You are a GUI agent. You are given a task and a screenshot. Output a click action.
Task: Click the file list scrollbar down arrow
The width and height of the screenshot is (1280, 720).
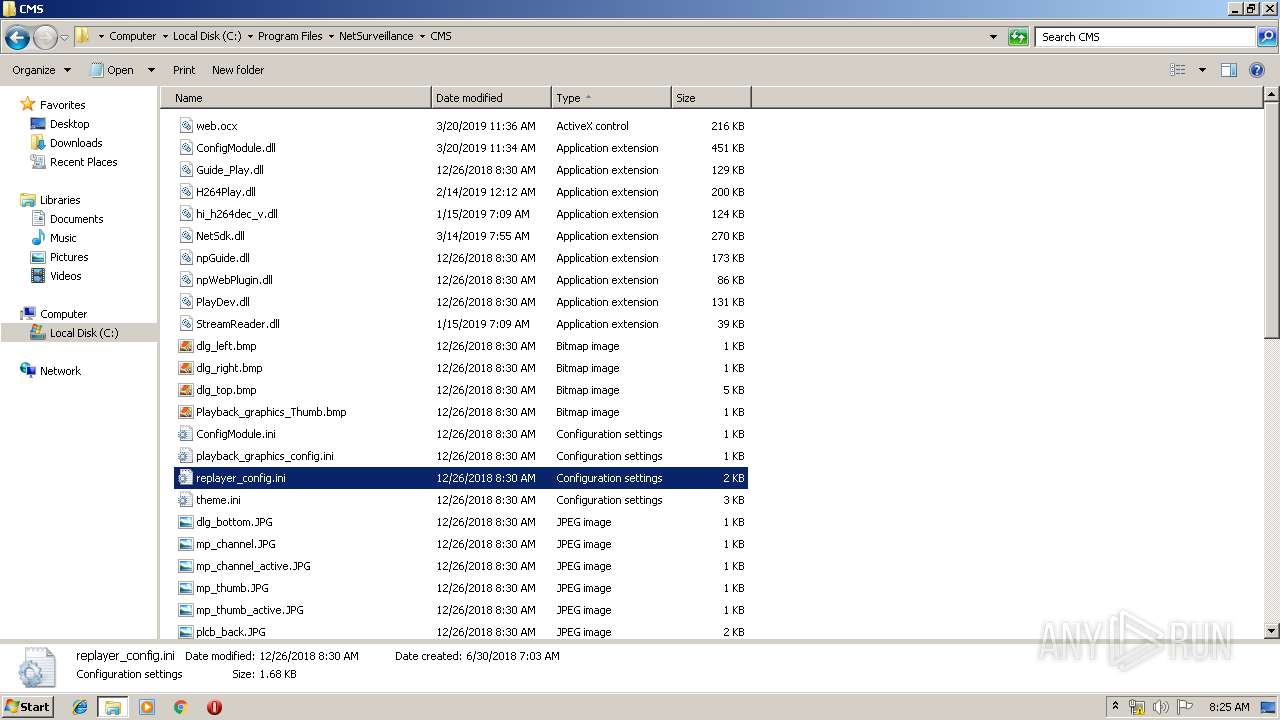(x=1271, y=631)
